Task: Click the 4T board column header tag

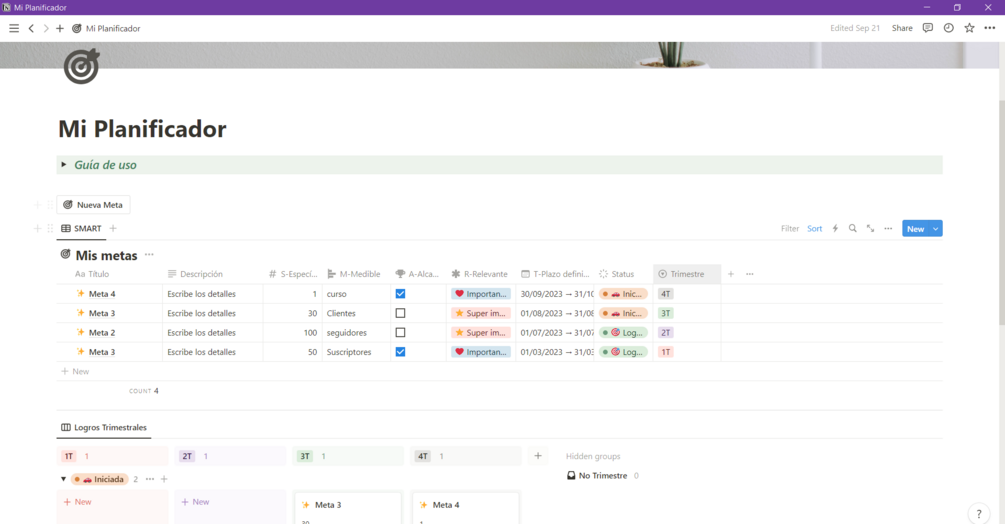Action: coord(422,456)
